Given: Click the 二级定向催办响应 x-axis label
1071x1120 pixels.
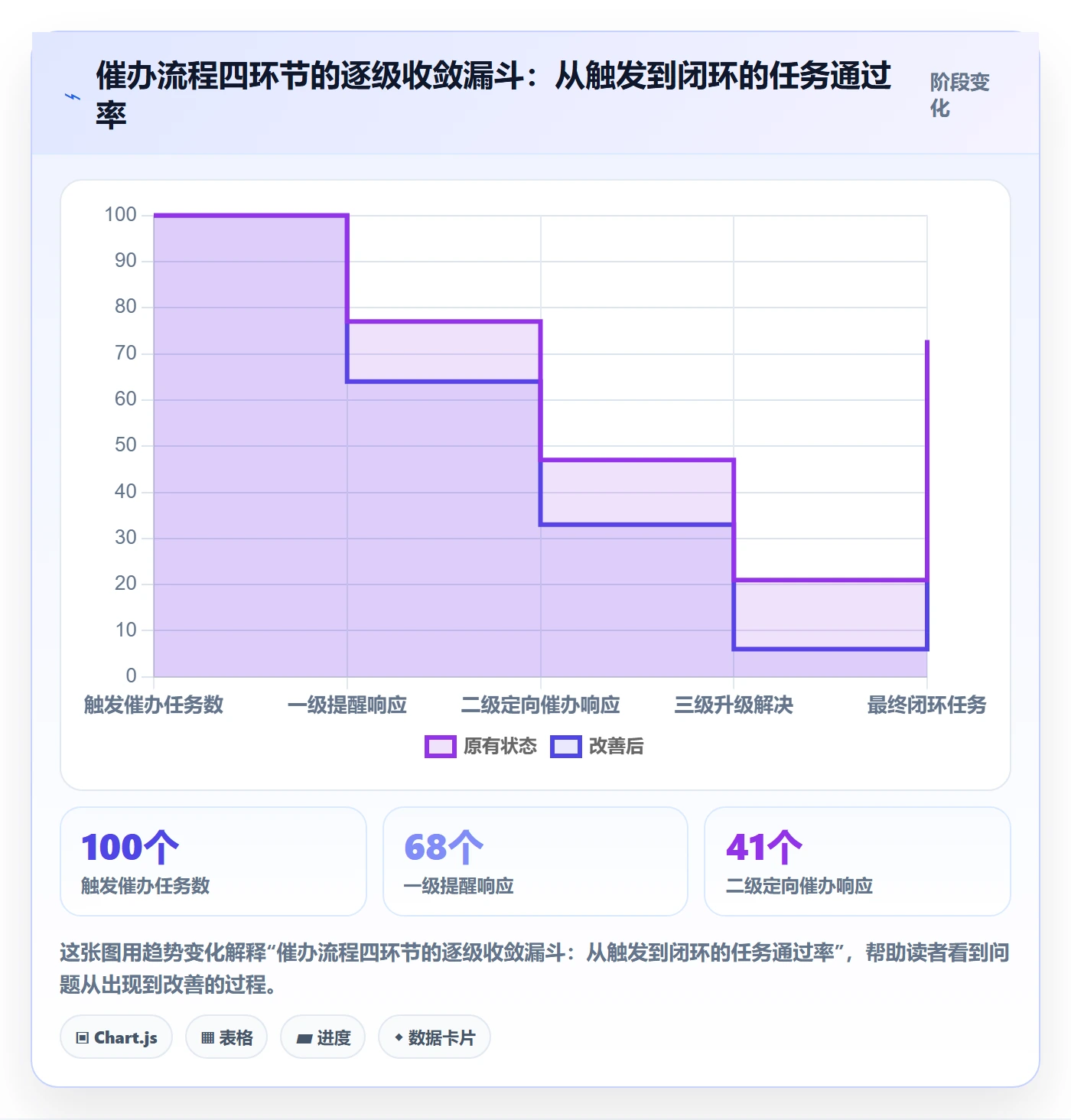Looking at the screenshot, I should coord(541,705).
